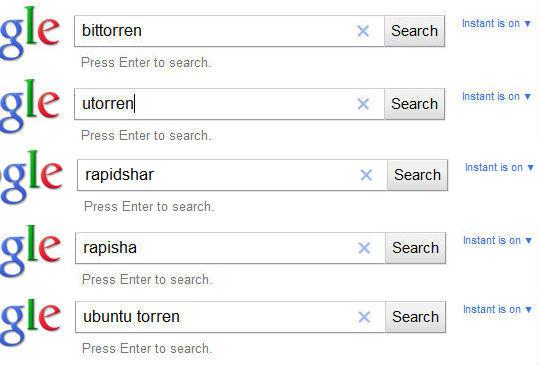Screen dimensions: 539x365
Task: Expand 'Instant is on' menu by 'rapisha' search
Action: coord(498,240)
